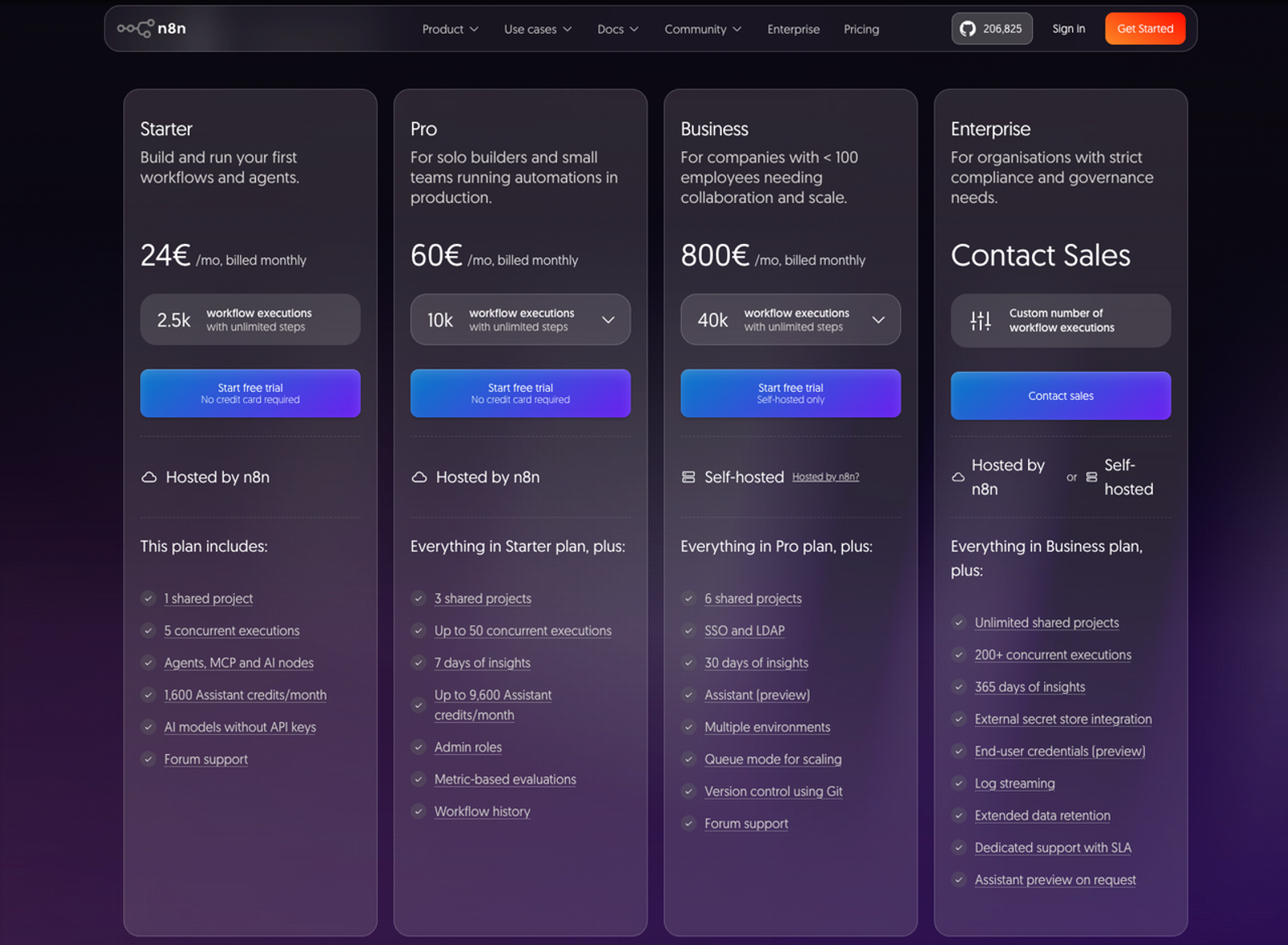Open the 'AI models without API keys' link
Screen dimensions: 1288x945
click(240, 727)
